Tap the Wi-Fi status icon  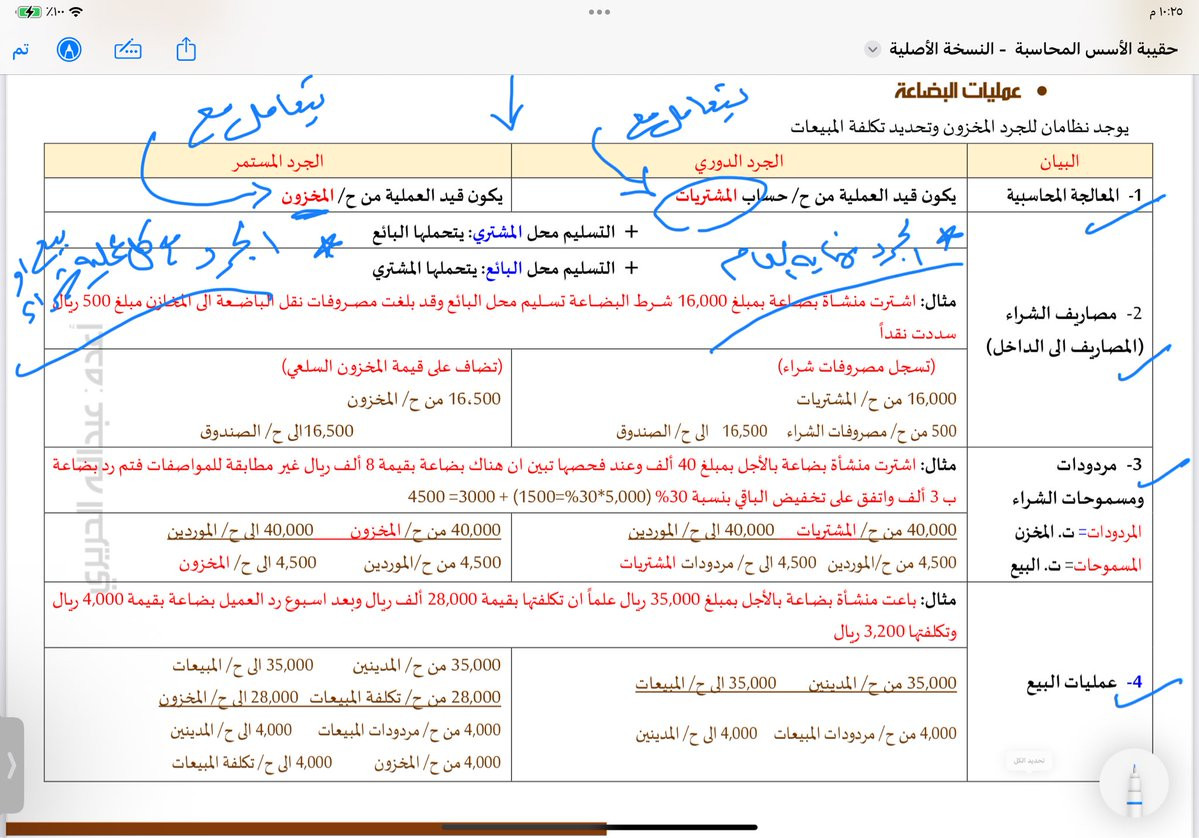click(76, 12)
